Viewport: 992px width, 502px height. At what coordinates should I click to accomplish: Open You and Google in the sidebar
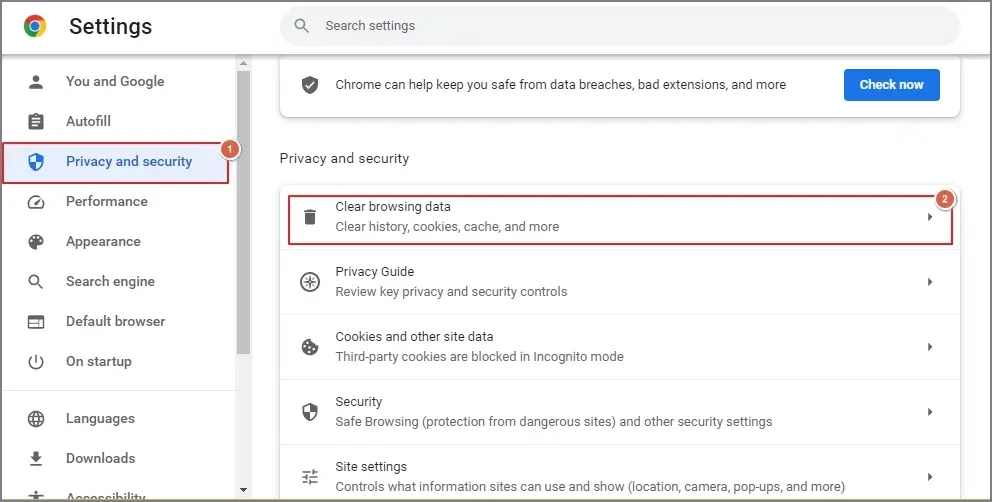click(x=115, y=82)
